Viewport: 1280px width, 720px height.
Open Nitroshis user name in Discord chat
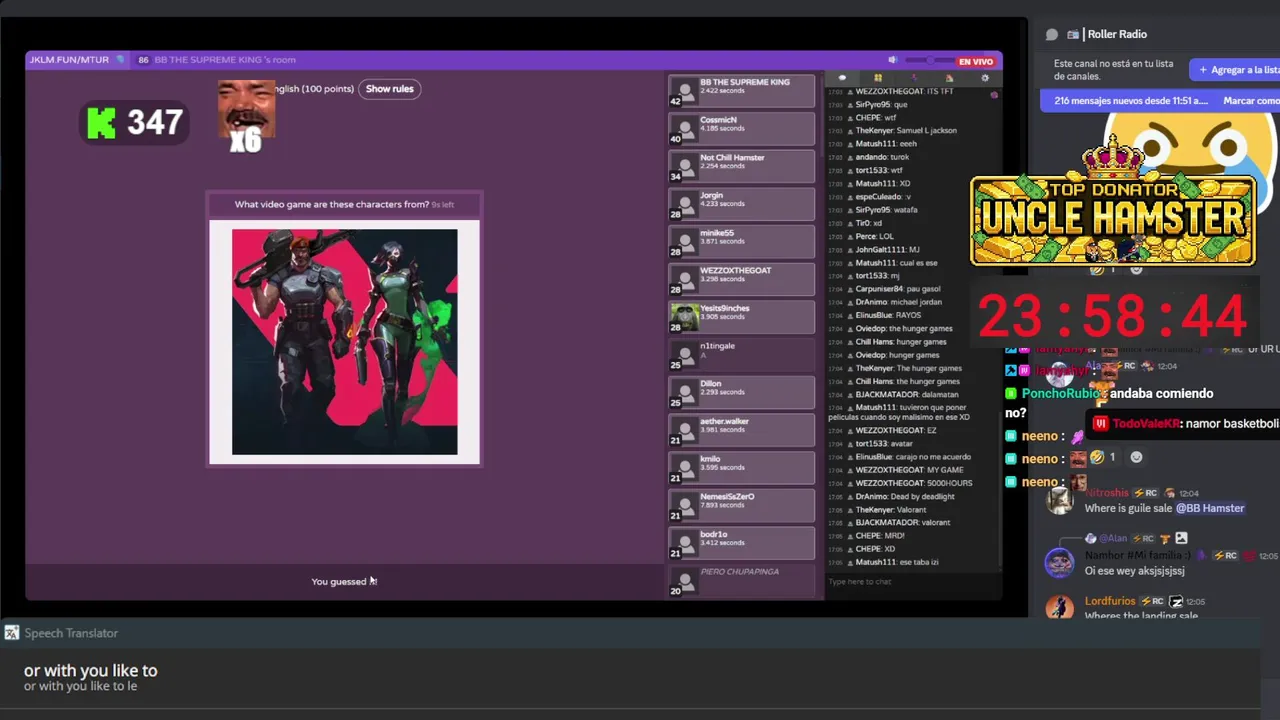pos(1106,493)
